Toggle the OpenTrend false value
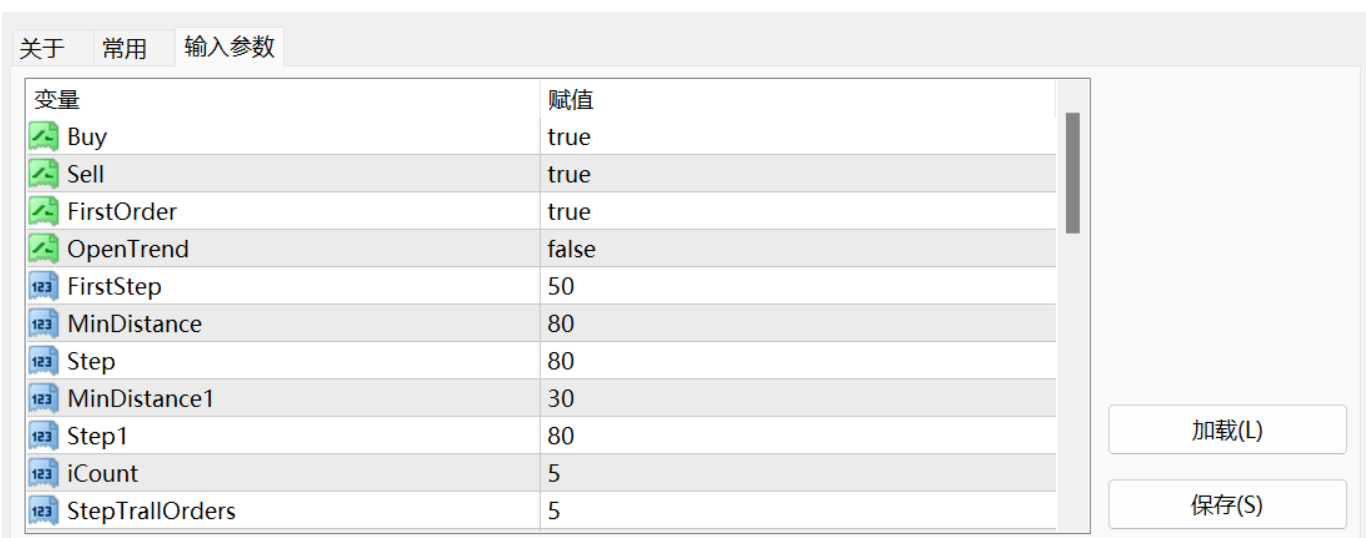 click(x=571, y=249)
